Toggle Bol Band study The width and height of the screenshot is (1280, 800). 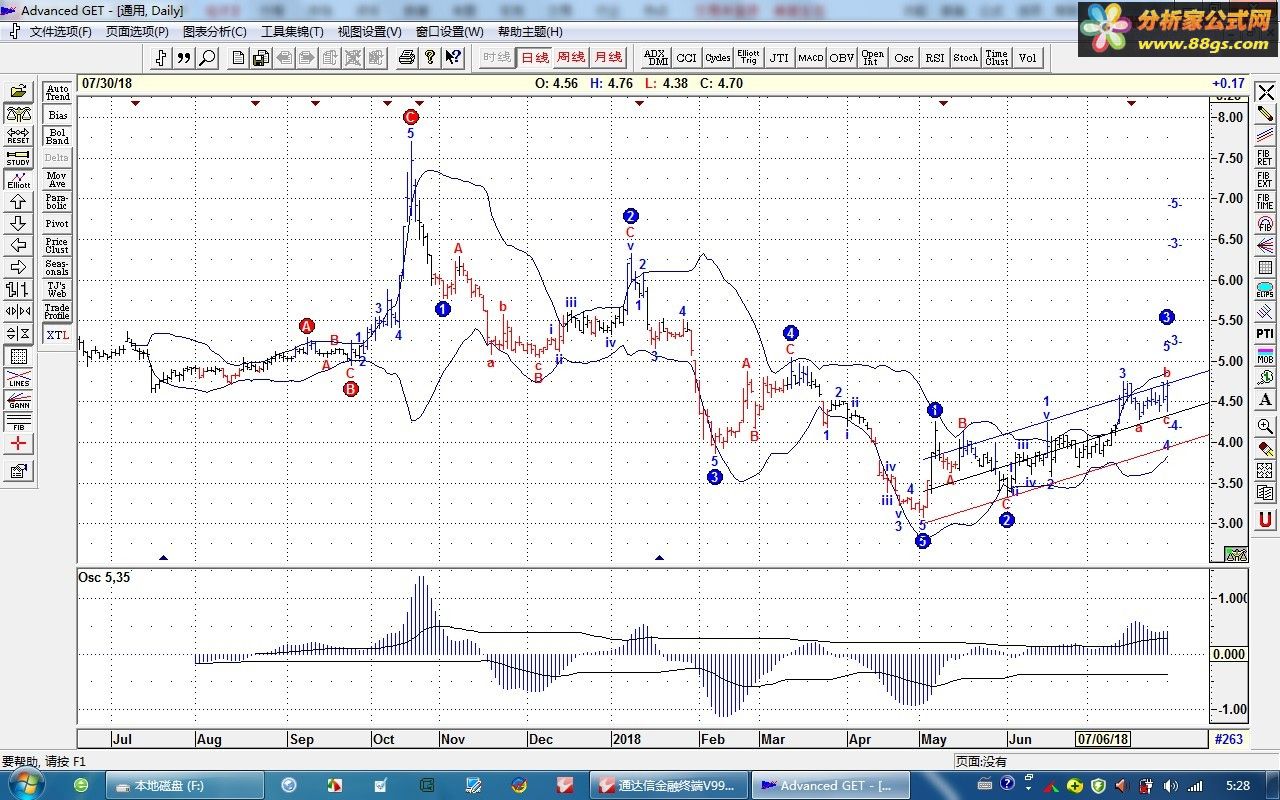(x=57, y=136)
